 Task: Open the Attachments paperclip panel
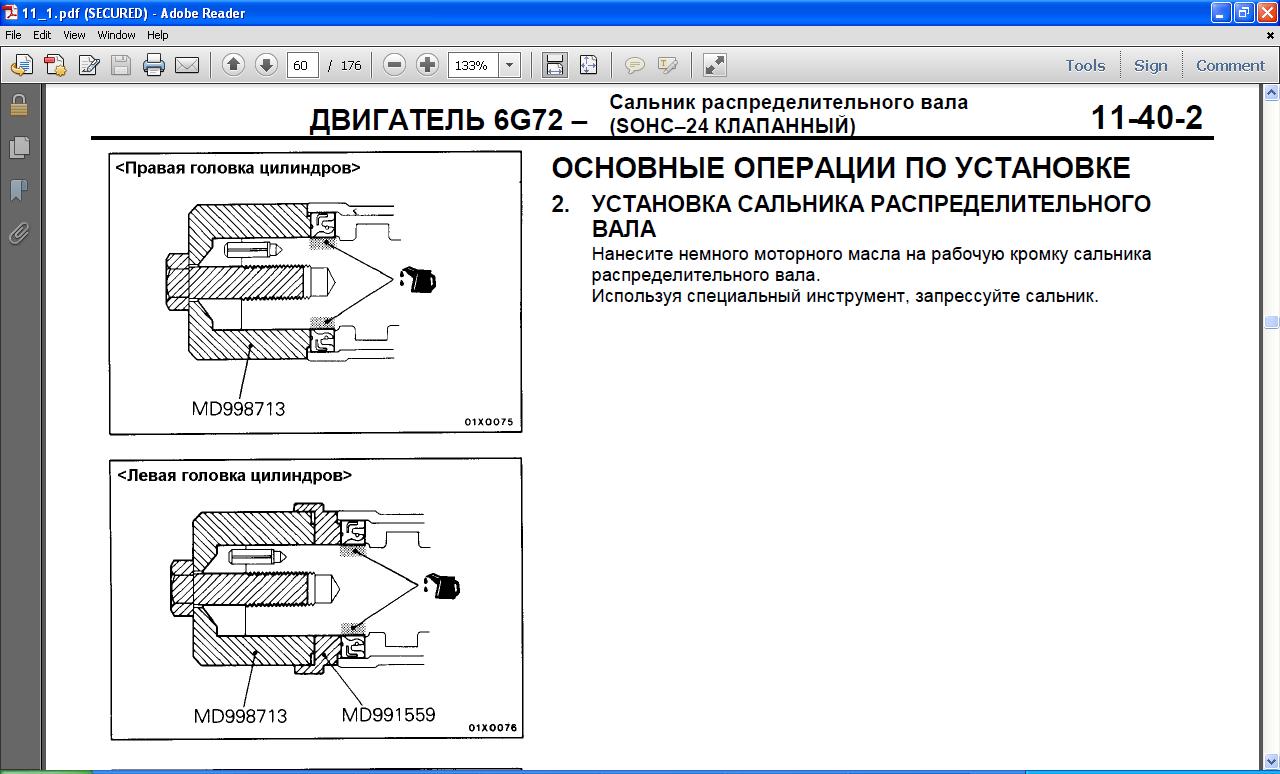[18, 233]
